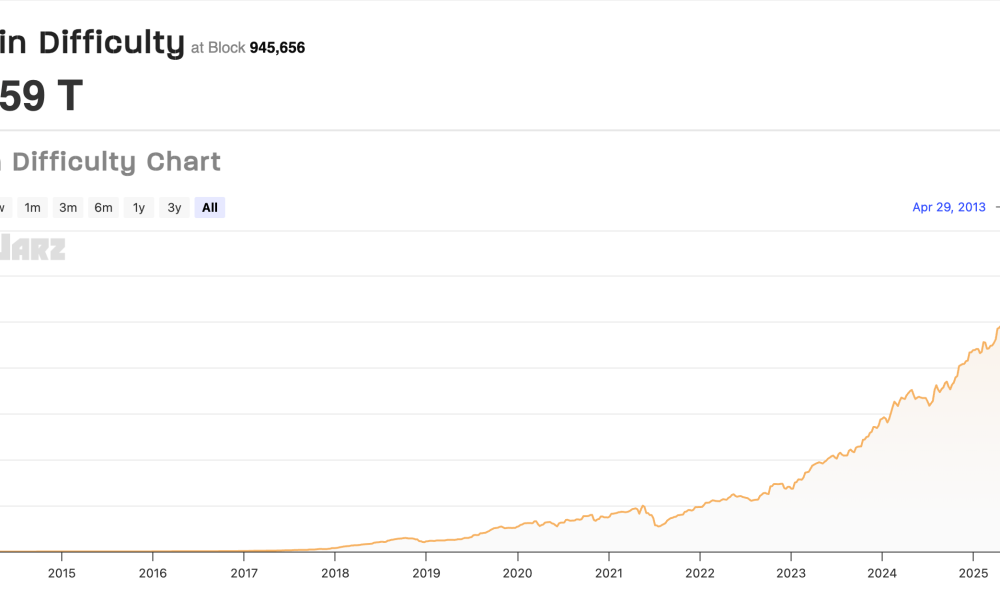Click the 2022 x-axis label

pyautogui.click(x=700, y=573)
